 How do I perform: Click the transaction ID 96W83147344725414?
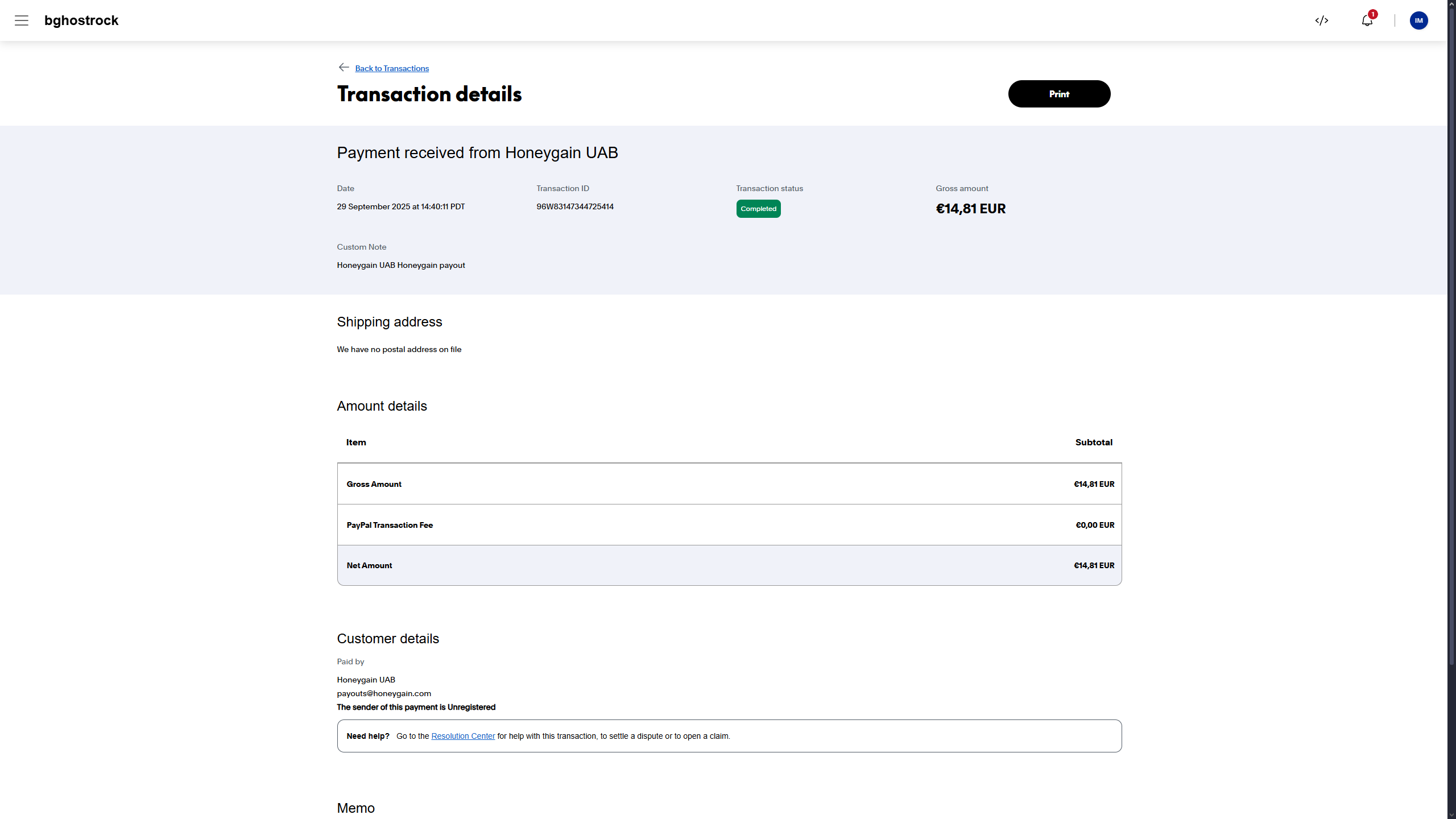[575, 206]
